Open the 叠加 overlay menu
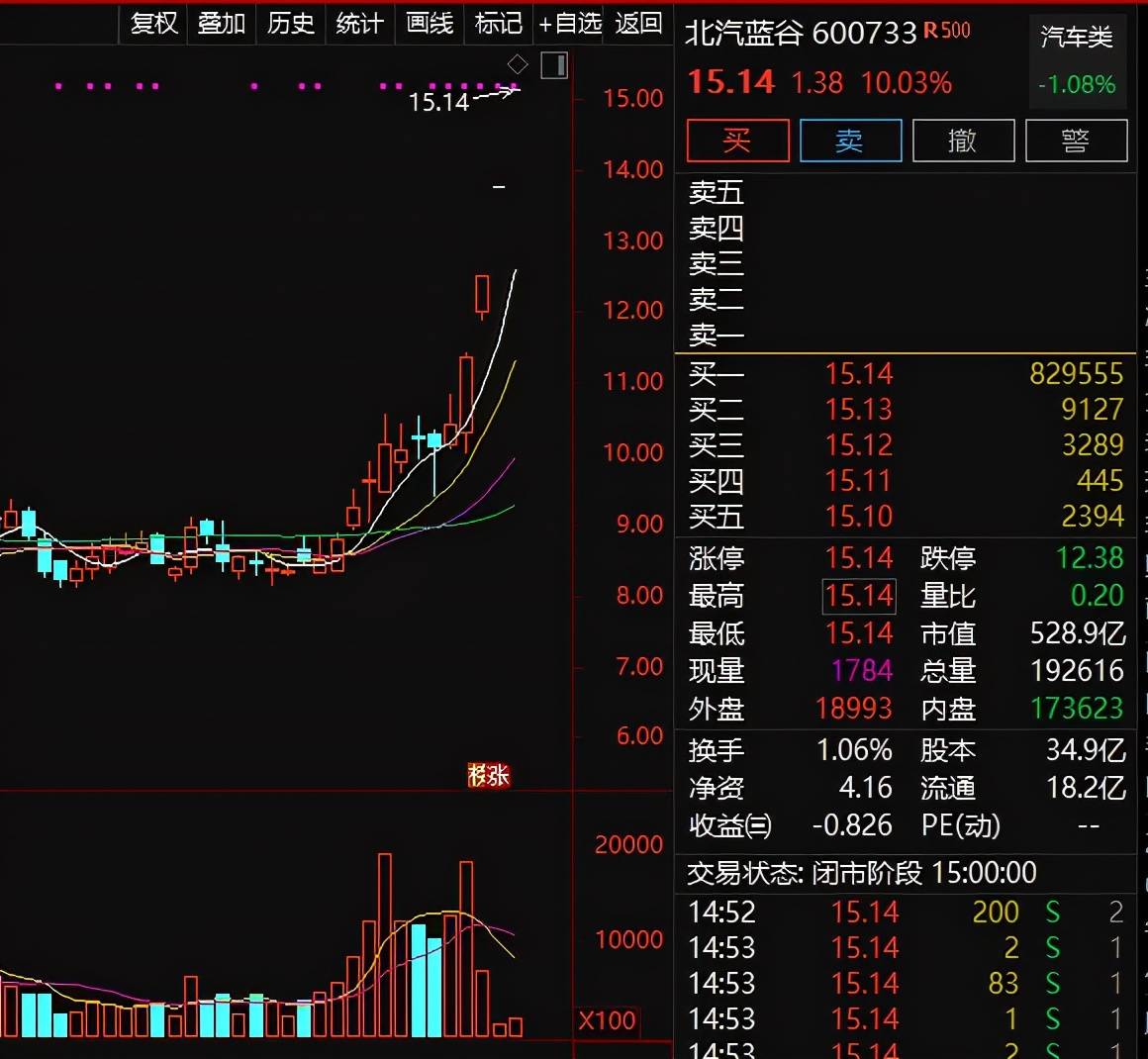Image resolution: width=1148 pixels, height=1059 pixels. coord(222,23)
